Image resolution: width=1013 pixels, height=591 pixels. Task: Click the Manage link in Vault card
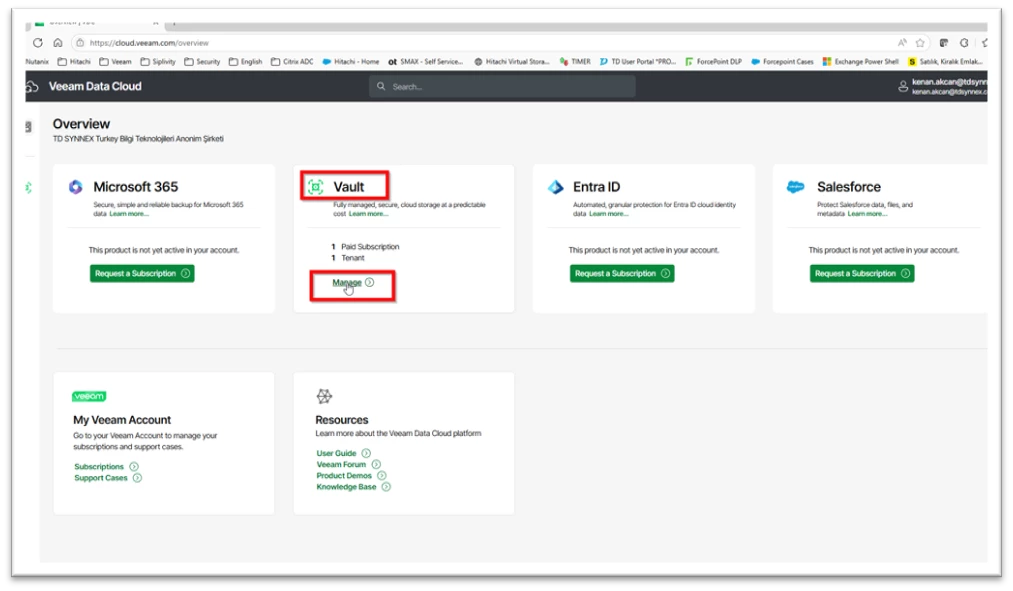pos(347,282)
